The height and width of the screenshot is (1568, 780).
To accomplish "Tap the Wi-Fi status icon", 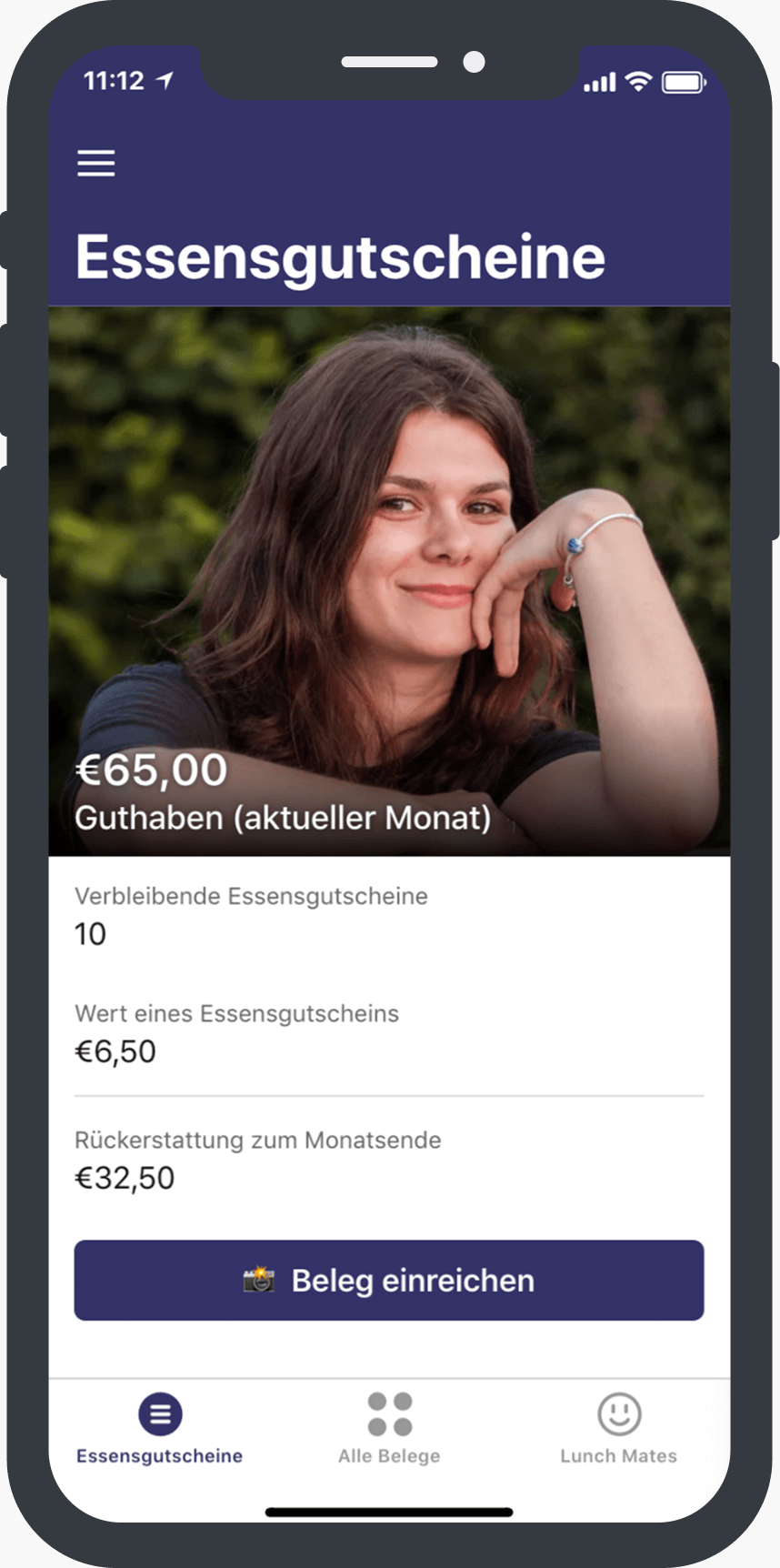I will point(640,82).
